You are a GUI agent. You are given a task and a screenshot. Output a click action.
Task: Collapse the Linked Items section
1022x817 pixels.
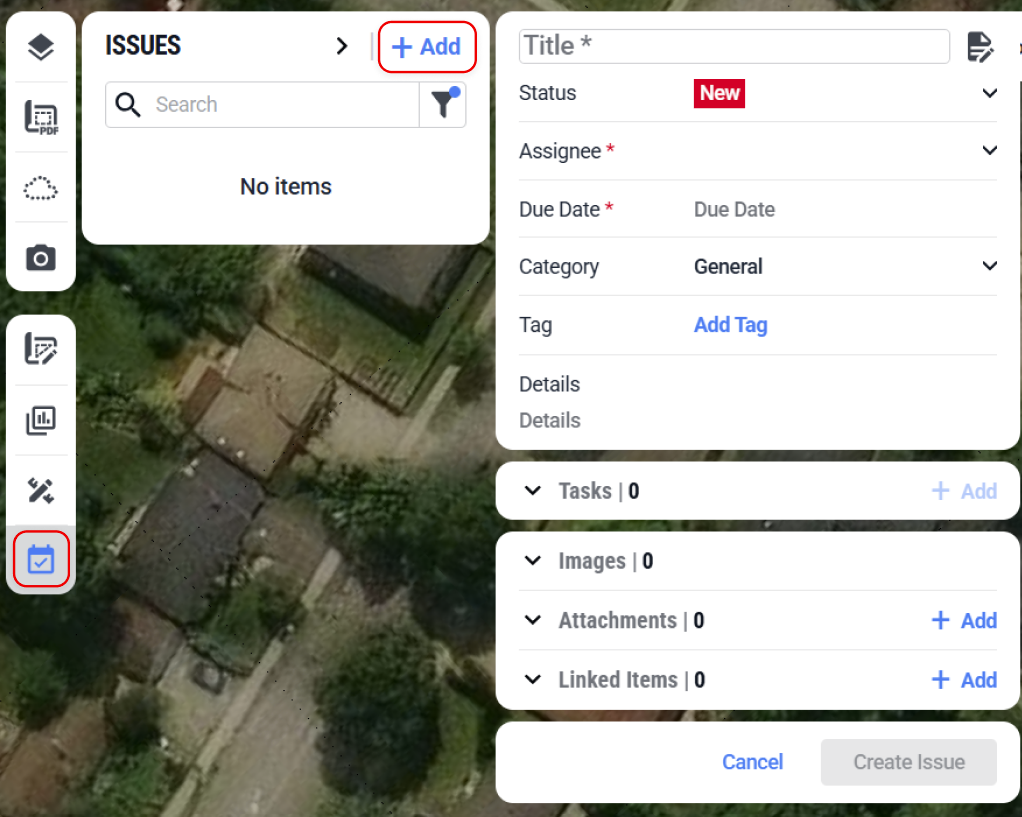pos(533,679)
